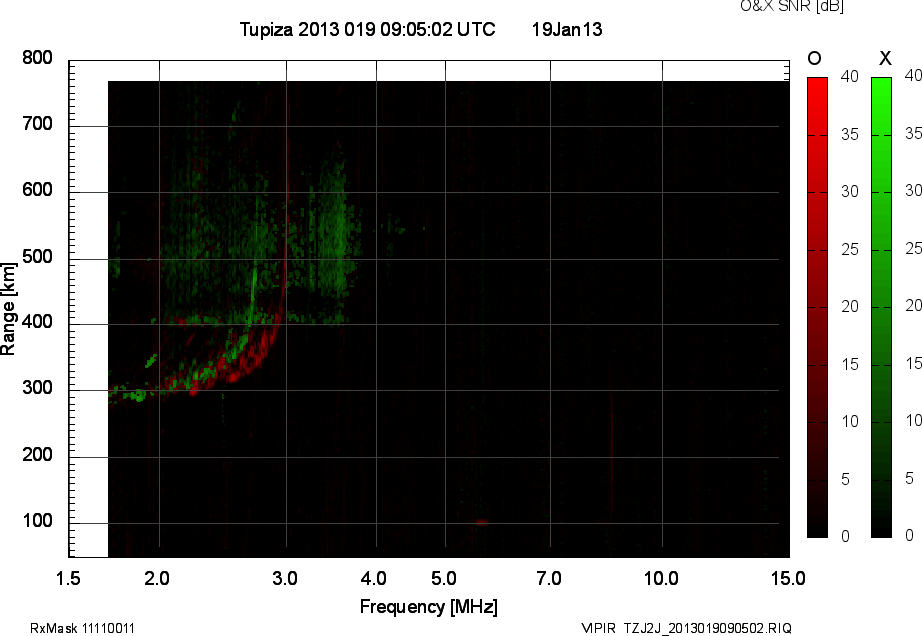Image resolution: width=922 pixels, height=636 pixels.
Task: Select the '19Jan13' date label
Action: pyautogui.click(x=566, y=30)
